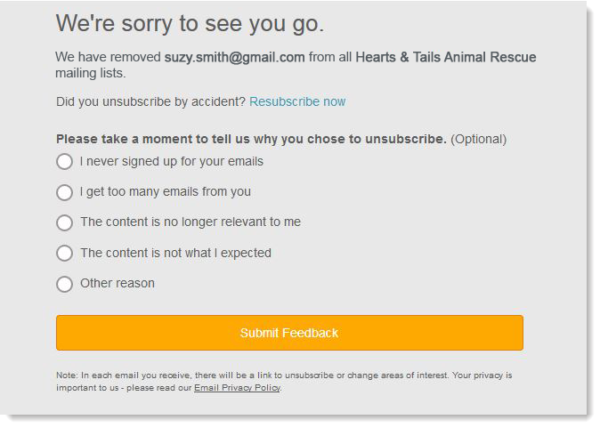This screenshot has width=600, height=428.
Task: Click the "content is not what I expected" label text
Action: (175, 253)
